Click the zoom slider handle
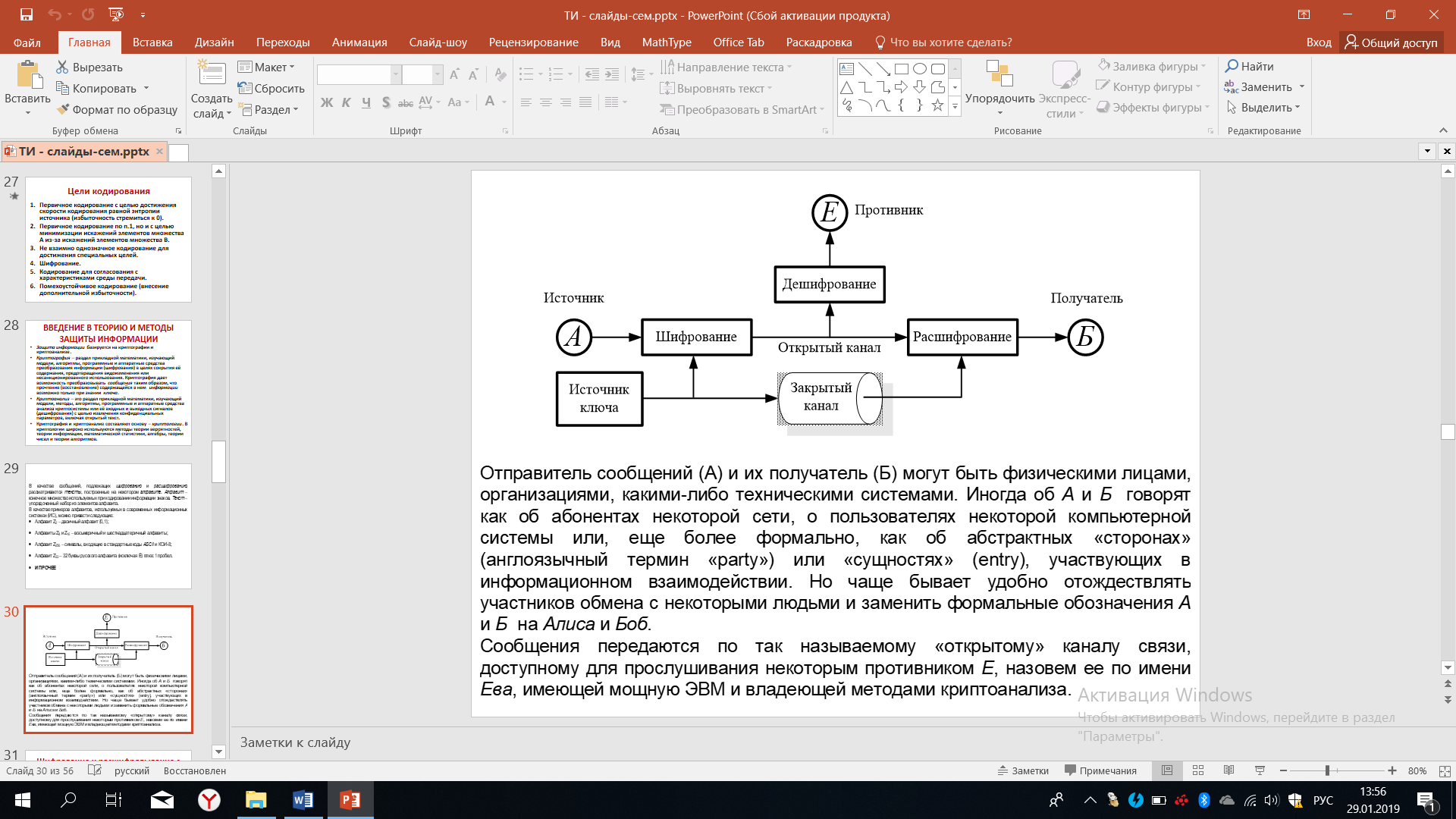 point(1327,770)
